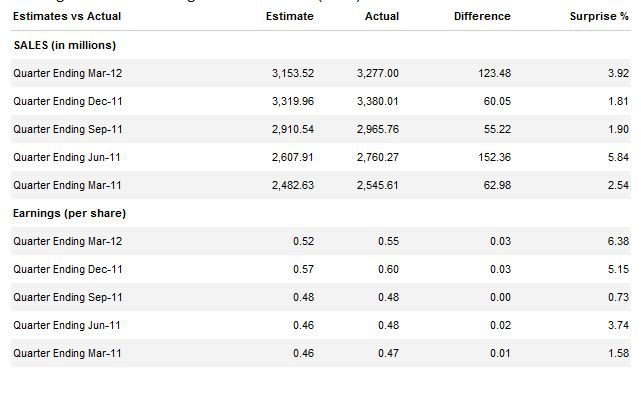Viewport: 641px width, 394px height.
Task: Click the 5.84 surprise percentage
Action: pyautogui.click(x=618, y=157)
